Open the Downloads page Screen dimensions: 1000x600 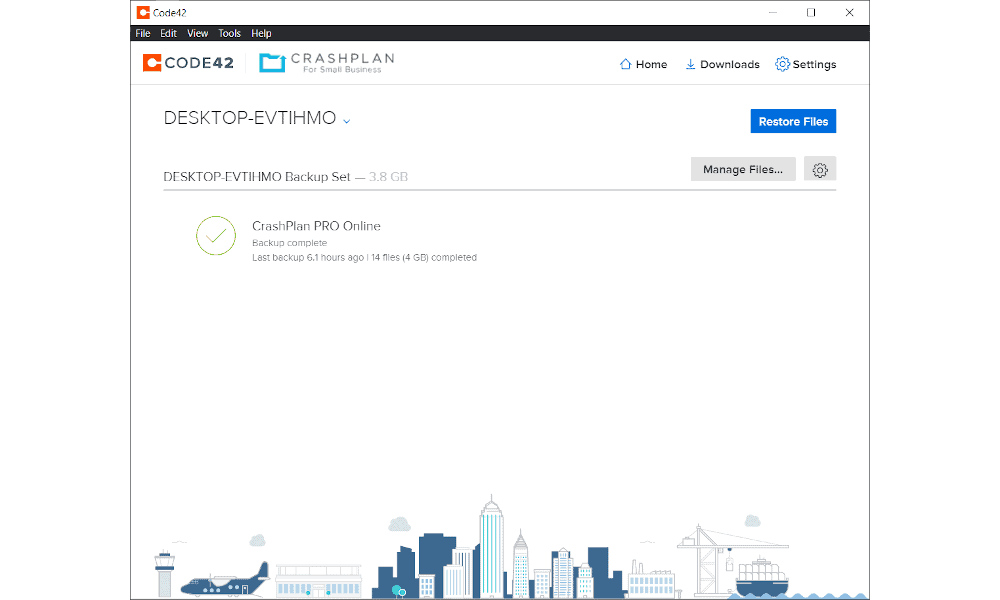[x=722, y=64]
